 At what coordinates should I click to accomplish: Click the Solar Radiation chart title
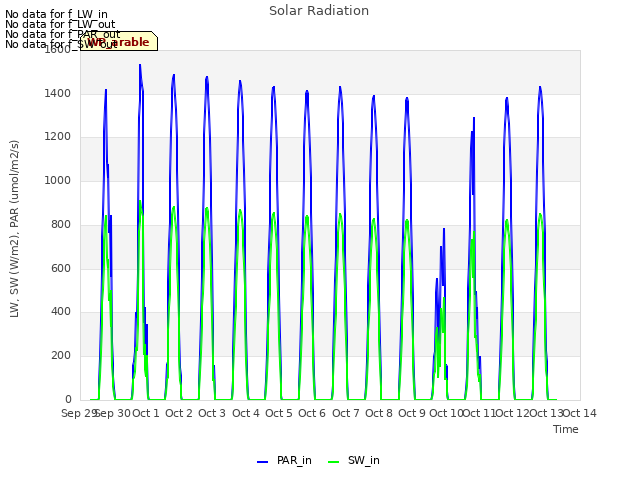(319, 11)
